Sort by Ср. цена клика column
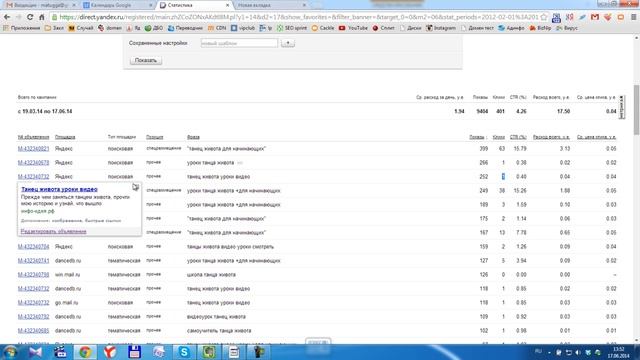This screenshot has height=360, width=640. 596,137
